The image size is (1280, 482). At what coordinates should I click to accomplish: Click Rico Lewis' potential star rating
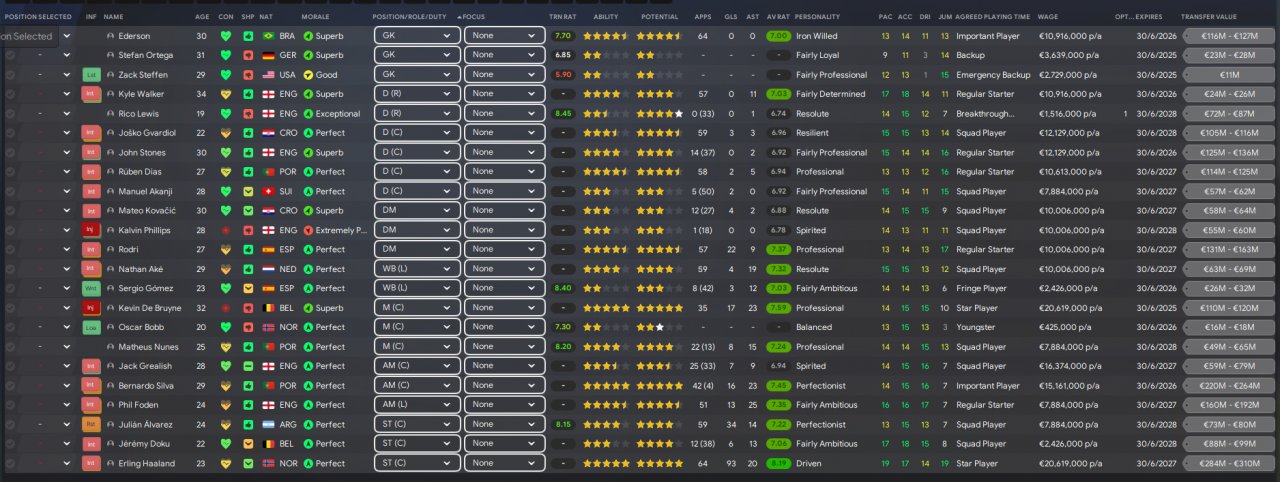click(660, 114)
